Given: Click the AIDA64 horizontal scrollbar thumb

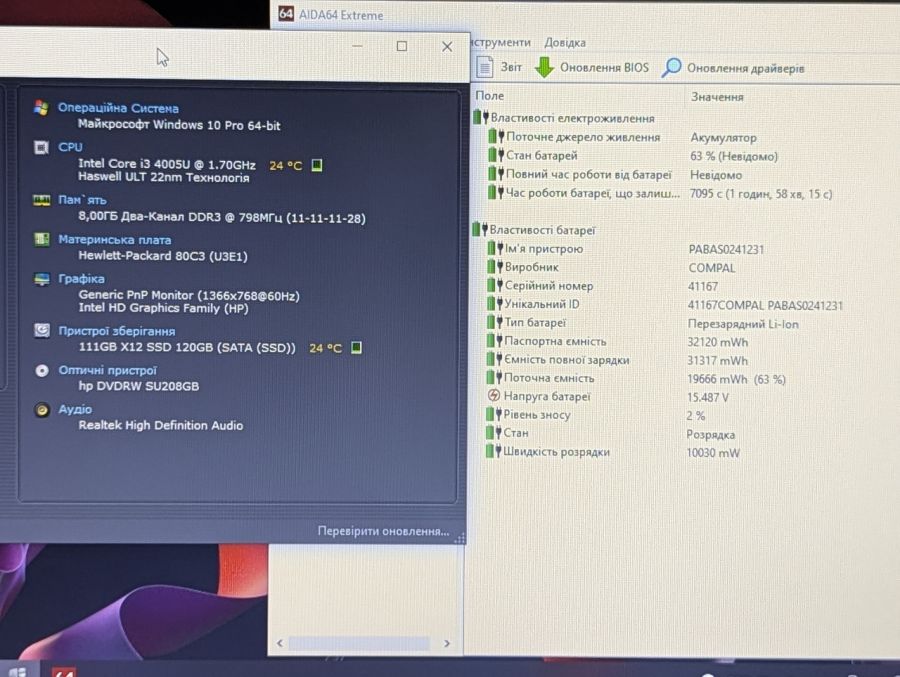Looking at the screenshot, I should [359, 644].
